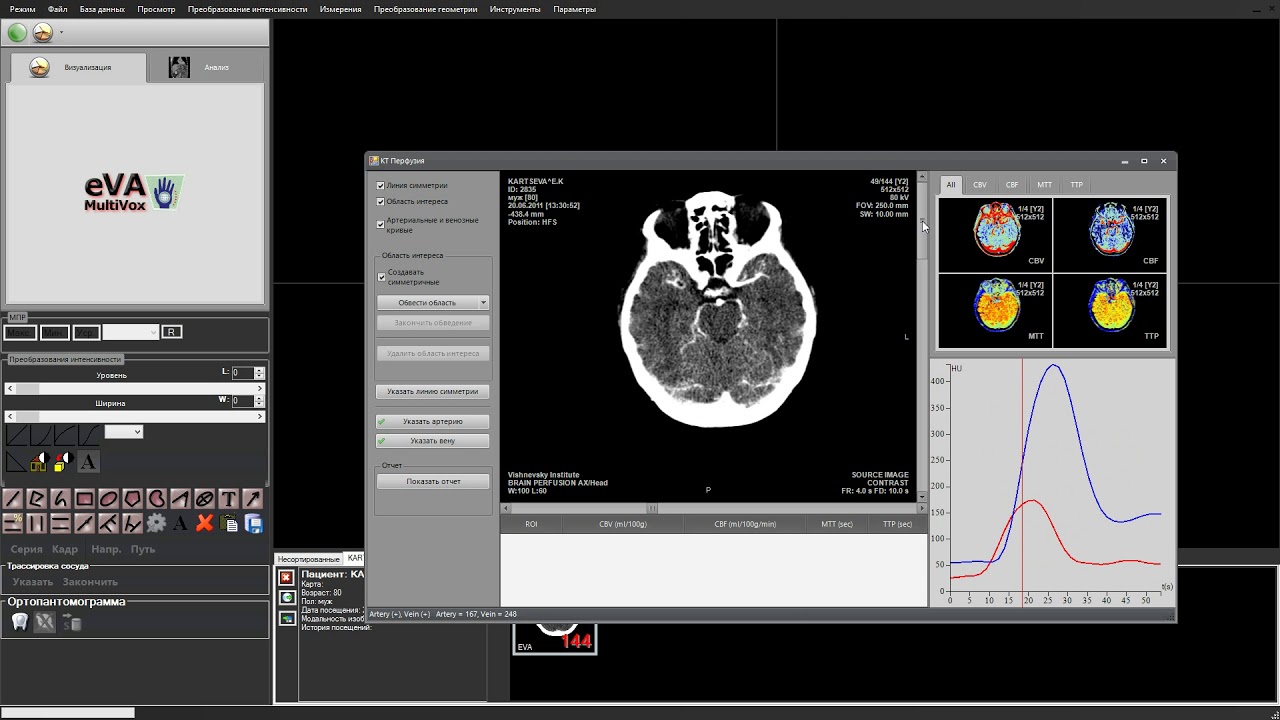This screenshot has width=1280, height=720.
Task: Select the angle measurement tool
Action: pyautogui.click(x=180, y=498)
